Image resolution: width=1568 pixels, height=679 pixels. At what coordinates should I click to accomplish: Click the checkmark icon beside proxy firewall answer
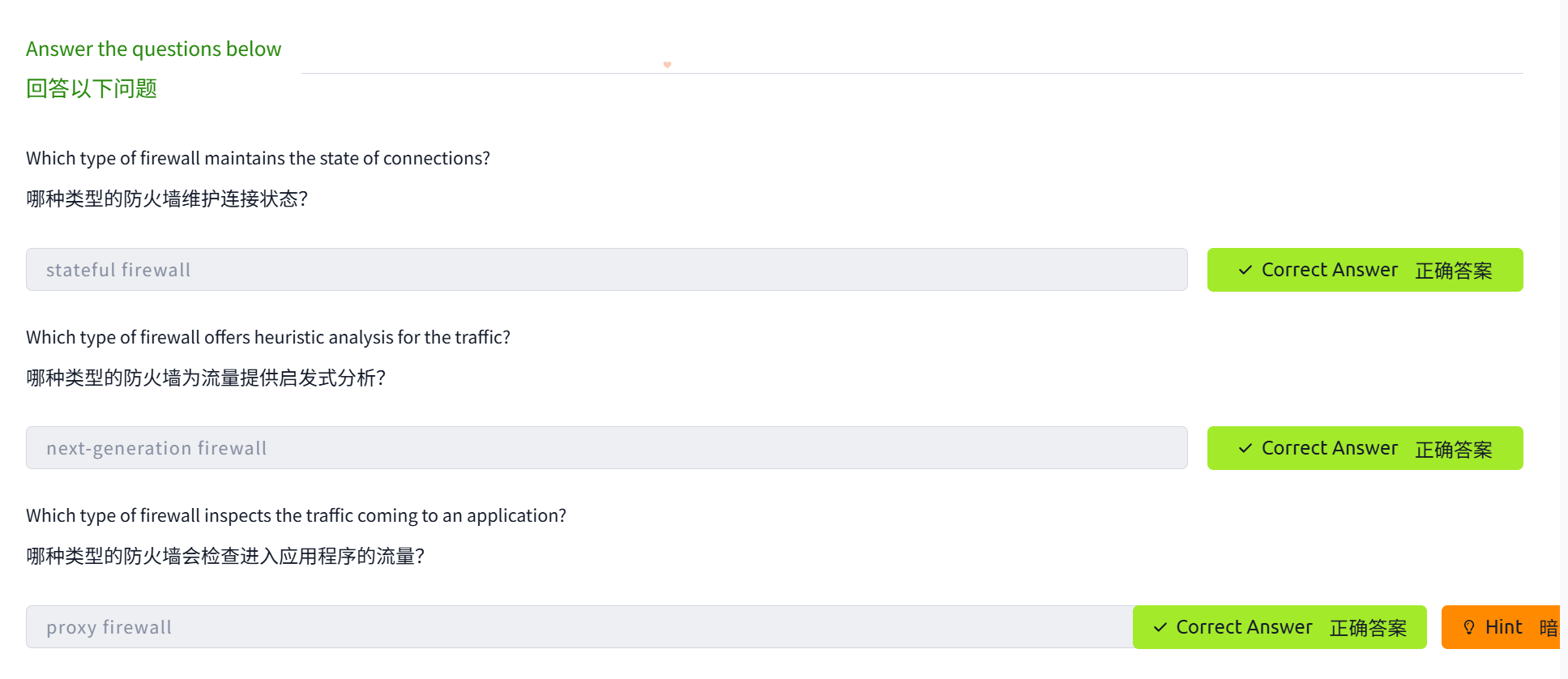coord(1160,628)
